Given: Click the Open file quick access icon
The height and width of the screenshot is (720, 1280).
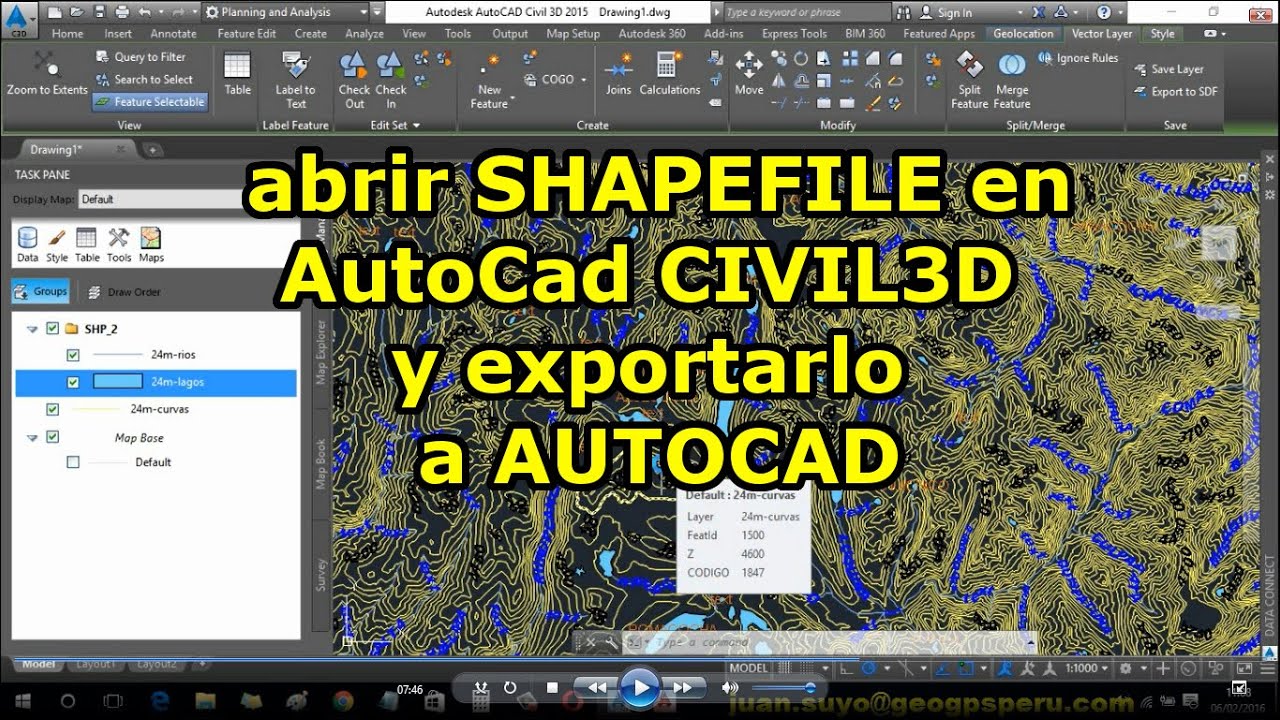Looking at the screenshot, I should [x=76, y=12].
